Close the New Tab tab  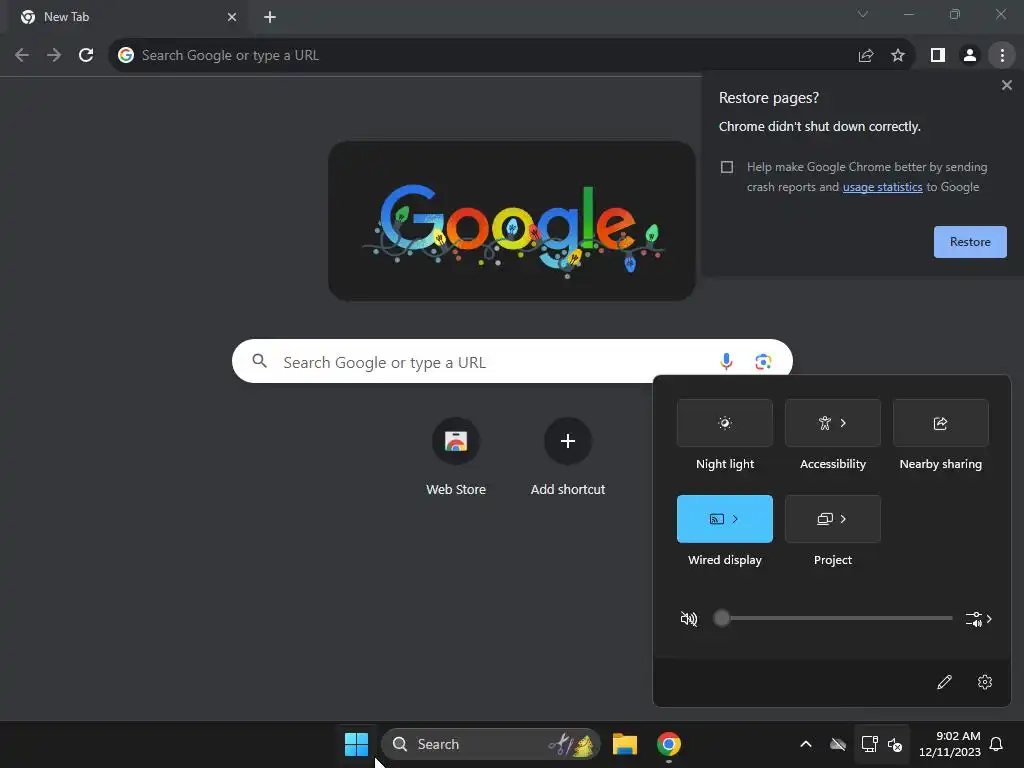coord(232,17)
